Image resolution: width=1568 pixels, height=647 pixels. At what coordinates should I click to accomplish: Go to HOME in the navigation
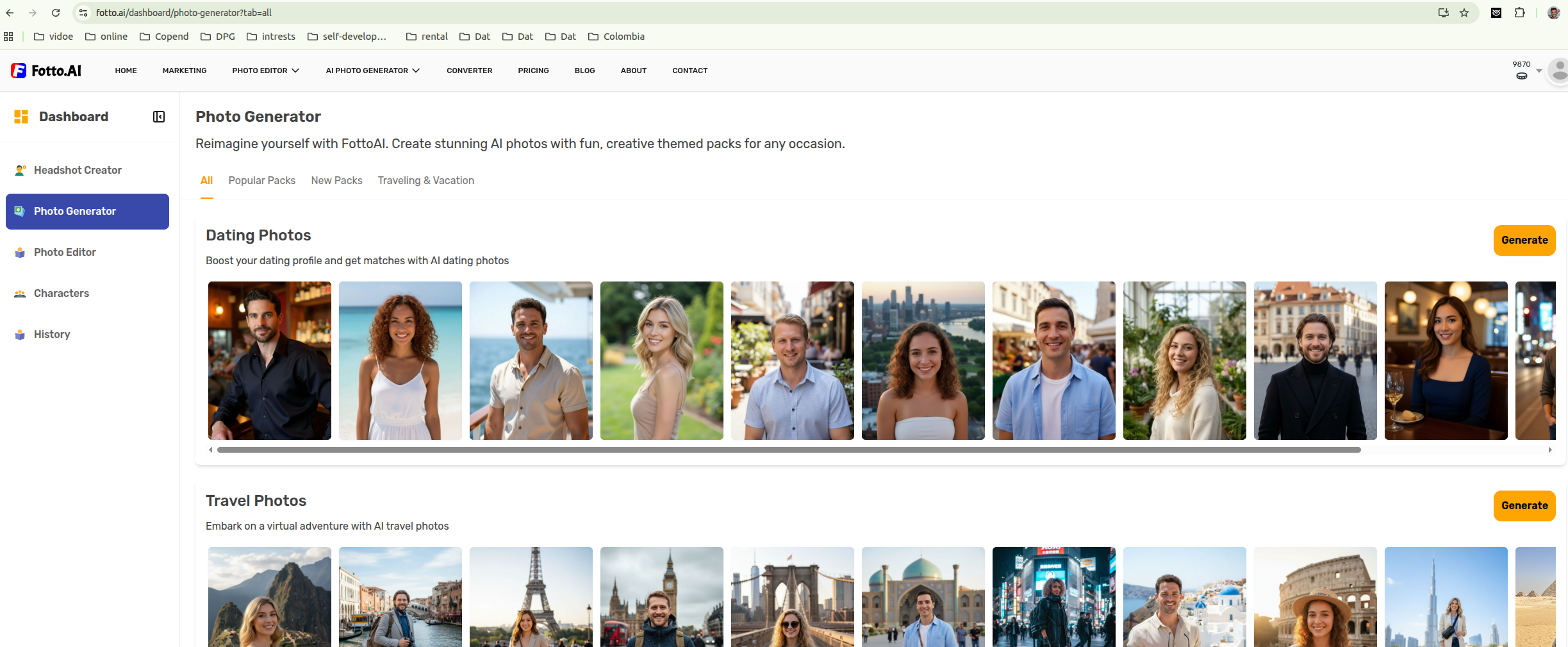point(126,71)
